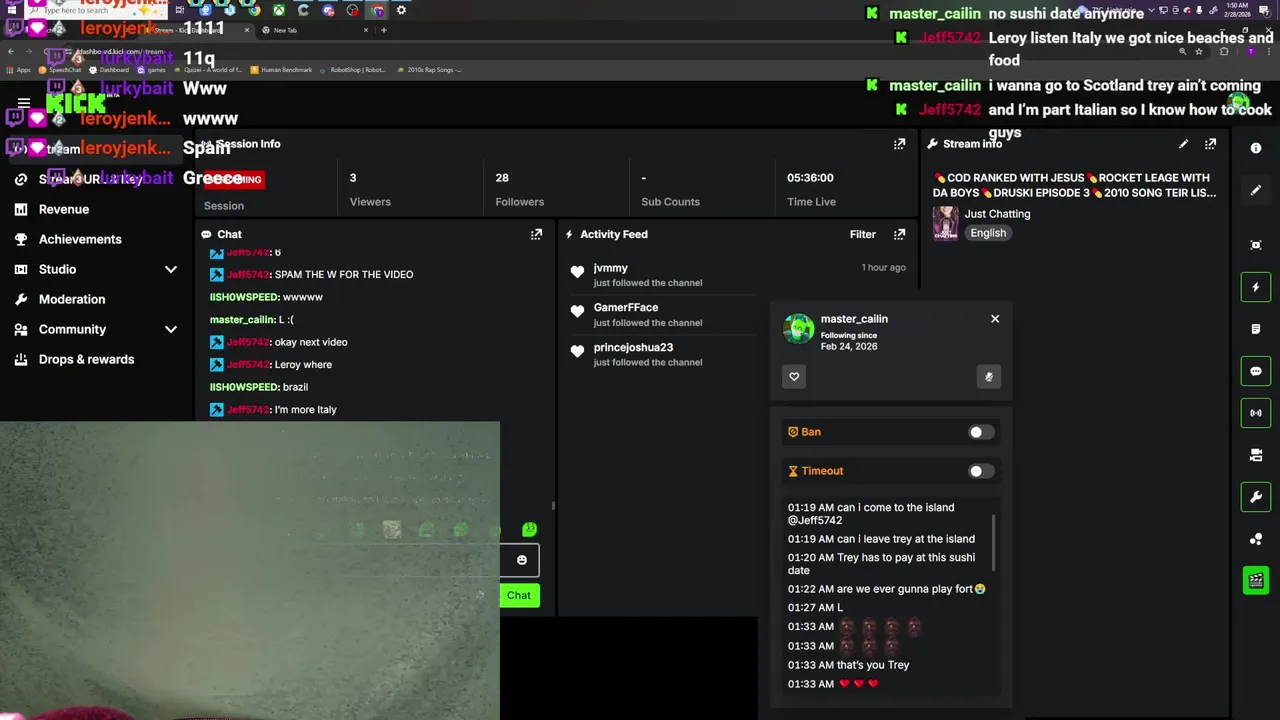Click the "01:27 AM L" message
This screenshot has height=720, width=1280.
click(815, 608)
